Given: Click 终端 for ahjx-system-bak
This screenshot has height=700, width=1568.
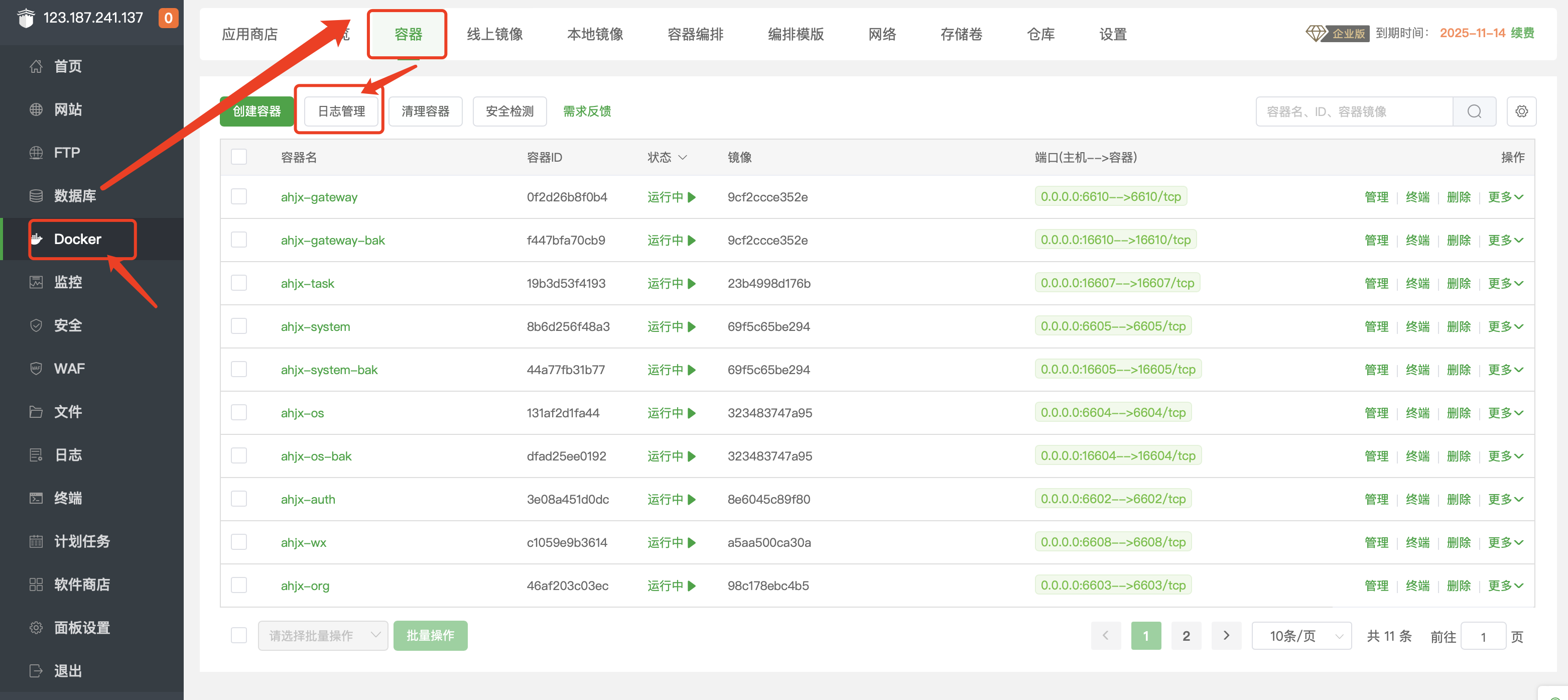Looking at the screenshot, I should pyautogui.click(x=1417, y=371).
